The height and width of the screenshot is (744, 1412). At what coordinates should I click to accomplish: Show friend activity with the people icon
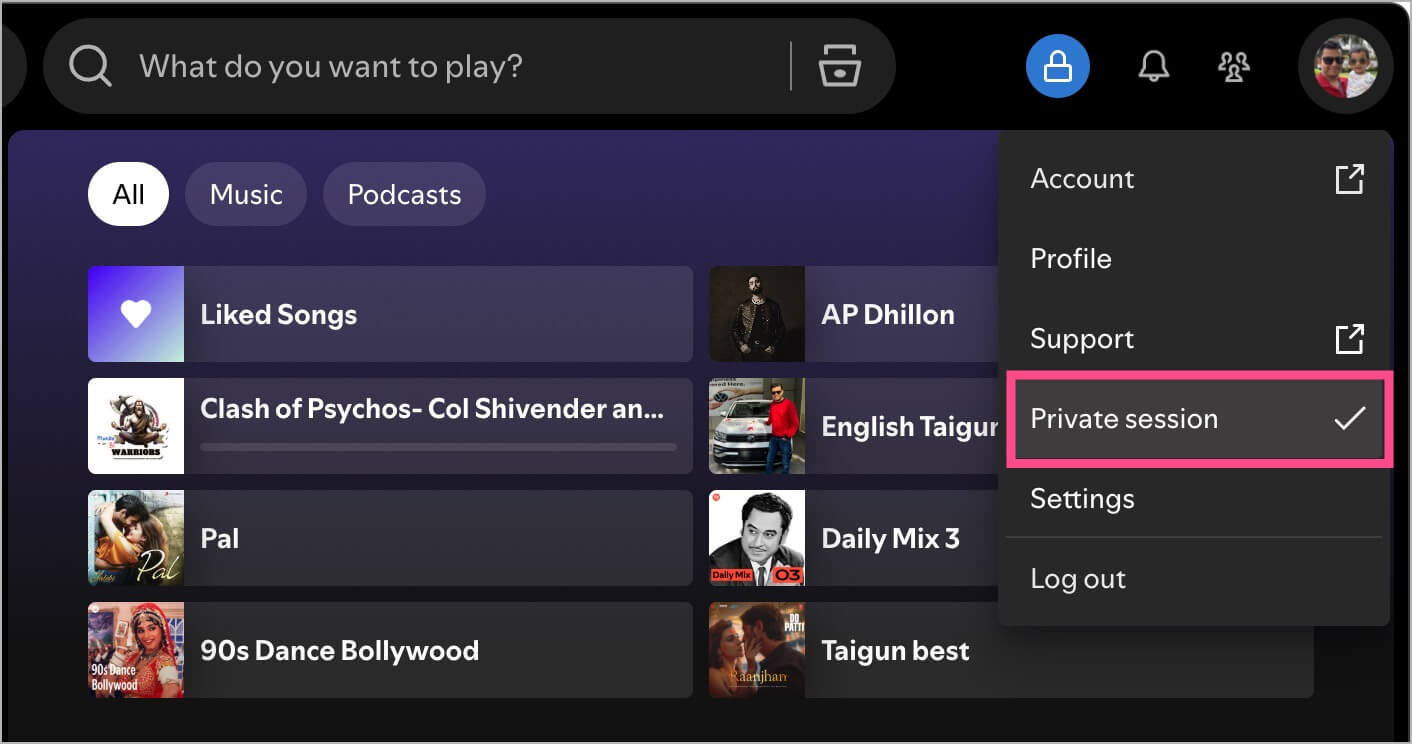1233,65
